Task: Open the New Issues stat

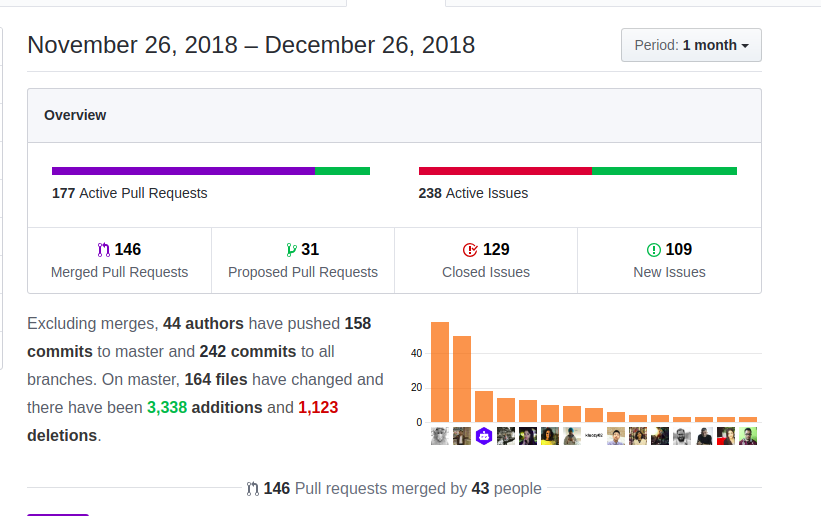Action: click(x=669, y=260)
